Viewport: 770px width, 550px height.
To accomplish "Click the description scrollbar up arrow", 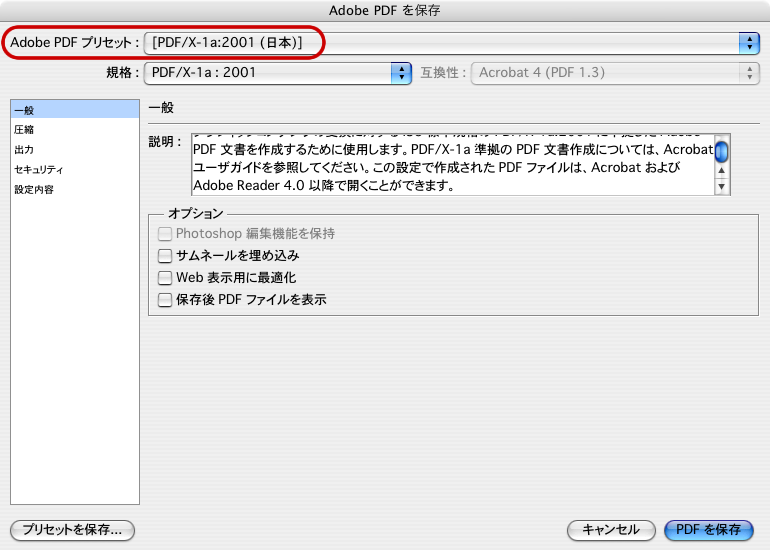I will [x=721, y=170].
